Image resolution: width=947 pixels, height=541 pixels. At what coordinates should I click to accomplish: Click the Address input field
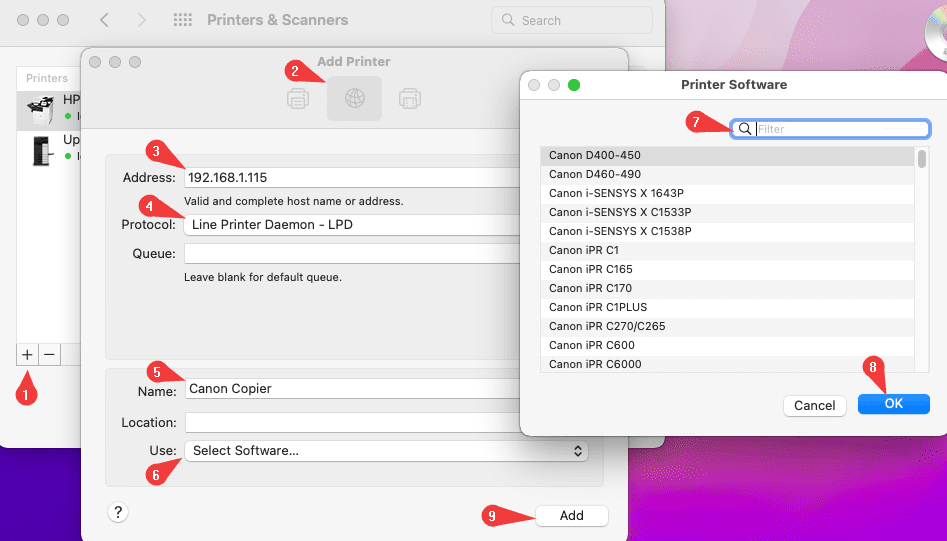tap(350, 178)
